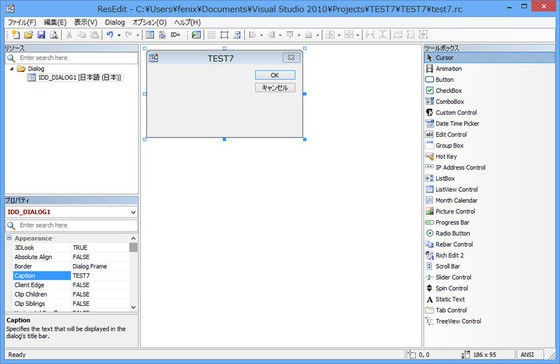Image resolution: width=560 pixels, height=364 pixels.
Task: Select the Hot Key tool
Action: click(x=489, y=156)
